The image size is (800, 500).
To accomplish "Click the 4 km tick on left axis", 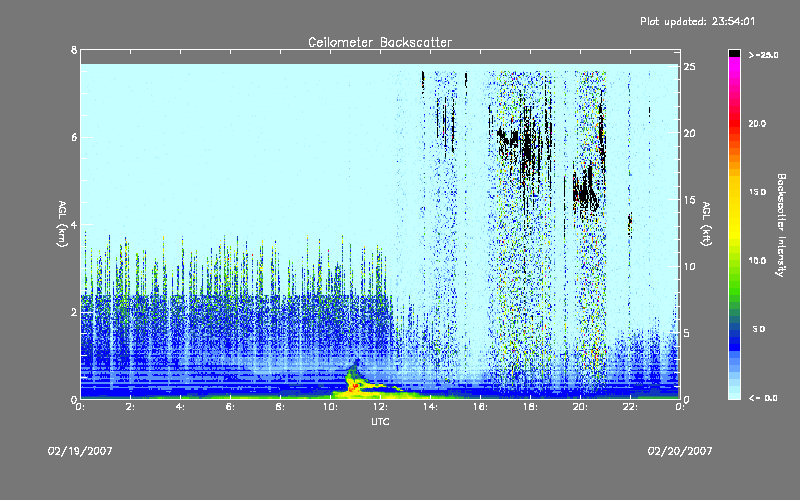I will click(x=74, y=224).
